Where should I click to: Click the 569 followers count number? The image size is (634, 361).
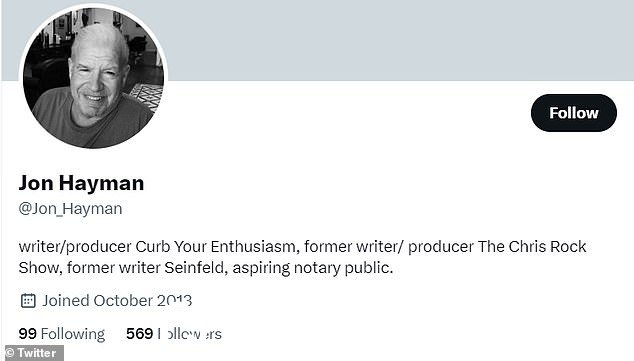click(x=139, y=334)
